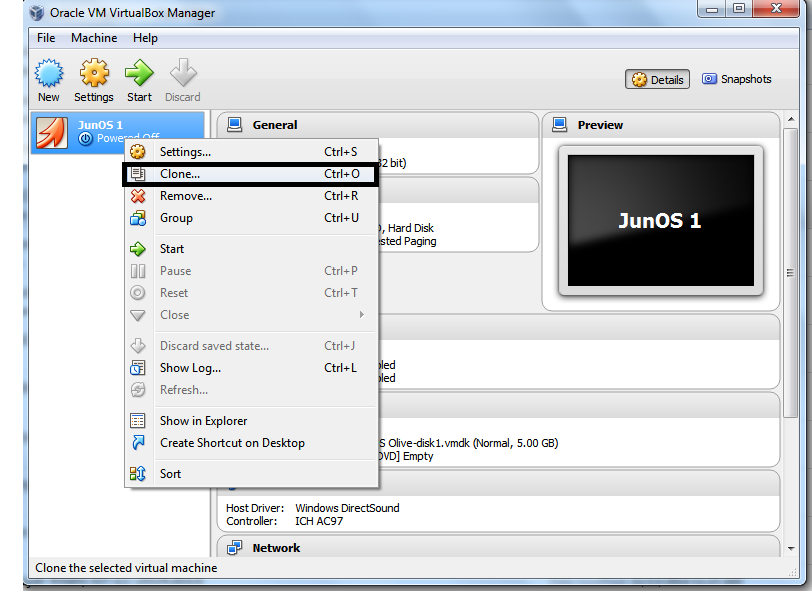Image resolution: width=812 pixels, height=591 pixels.
Task: Open the File menu
Action: click(46, 38)
